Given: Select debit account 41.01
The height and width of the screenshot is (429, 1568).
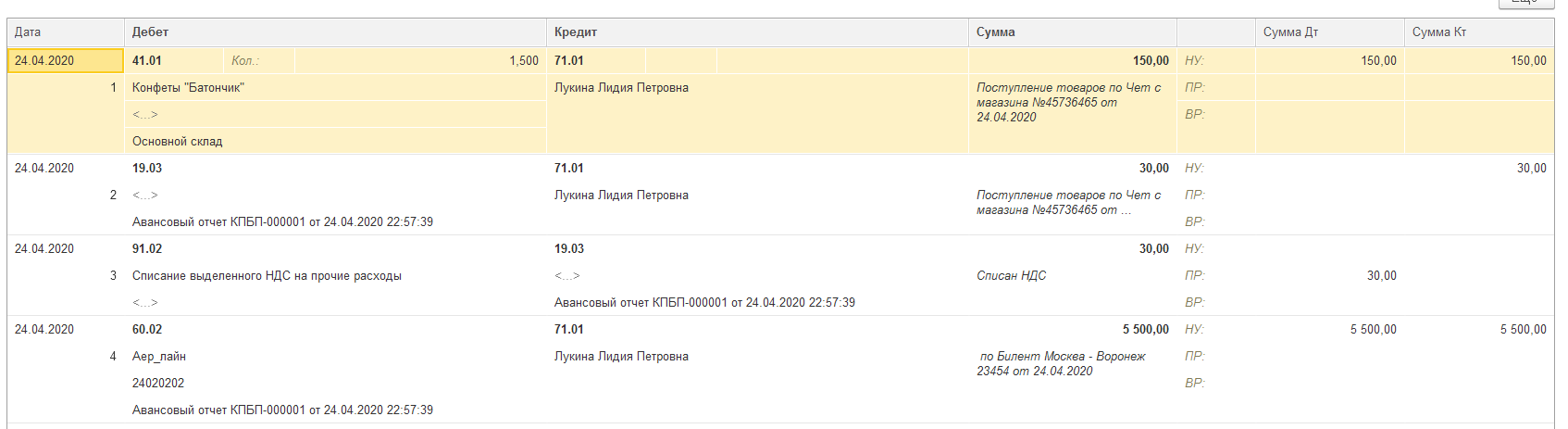Looking at the screenshot, I should coord(147,61).
